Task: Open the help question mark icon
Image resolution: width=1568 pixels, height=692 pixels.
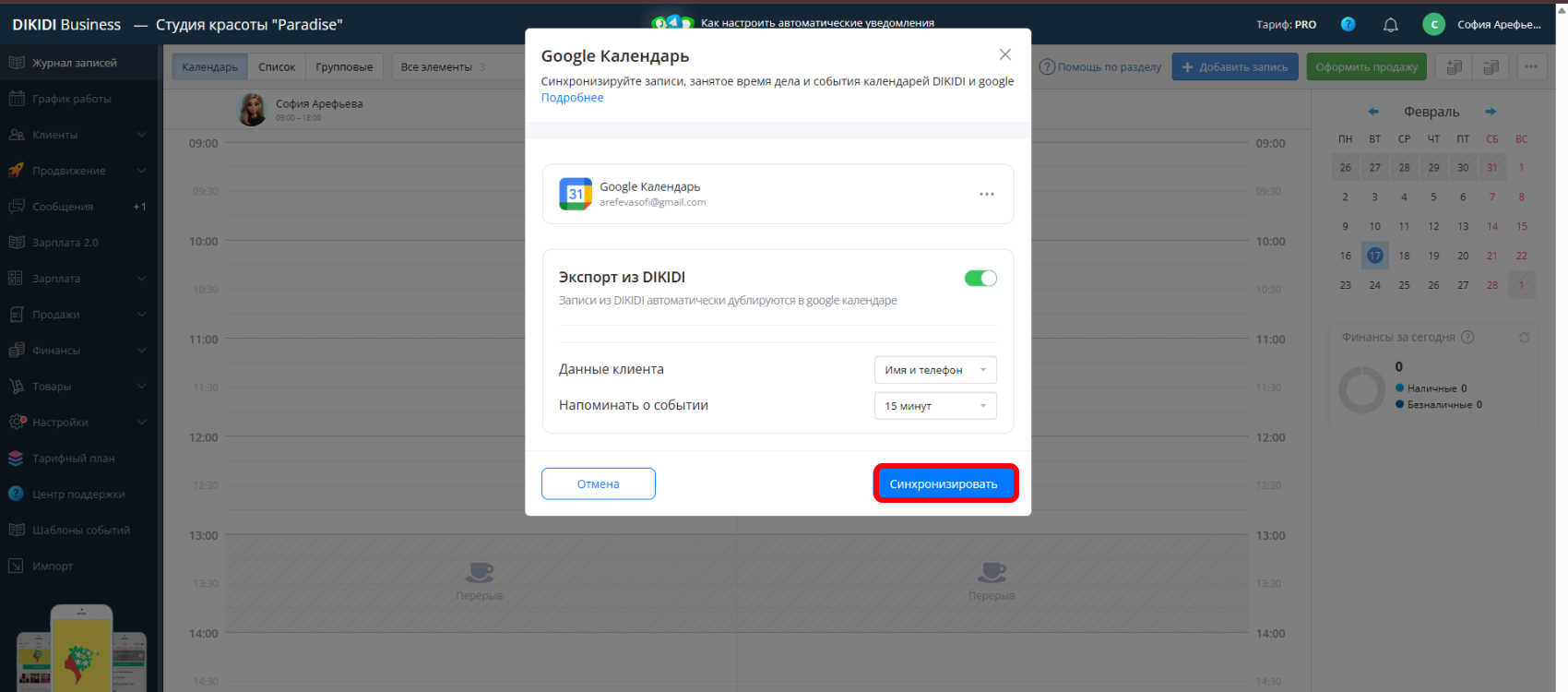Action: click(x=1348, y=25)
